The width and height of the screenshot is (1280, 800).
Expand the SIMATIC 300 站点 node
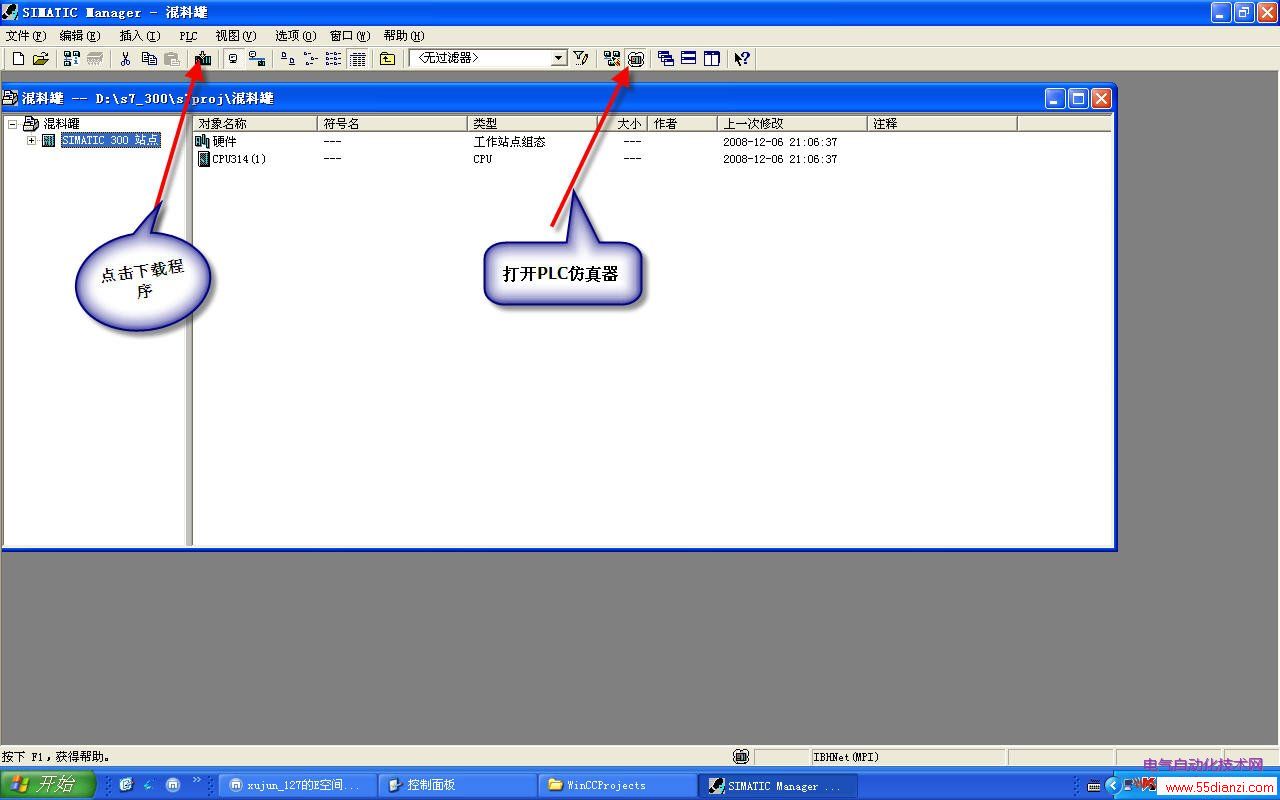click(x=31, y=141)
